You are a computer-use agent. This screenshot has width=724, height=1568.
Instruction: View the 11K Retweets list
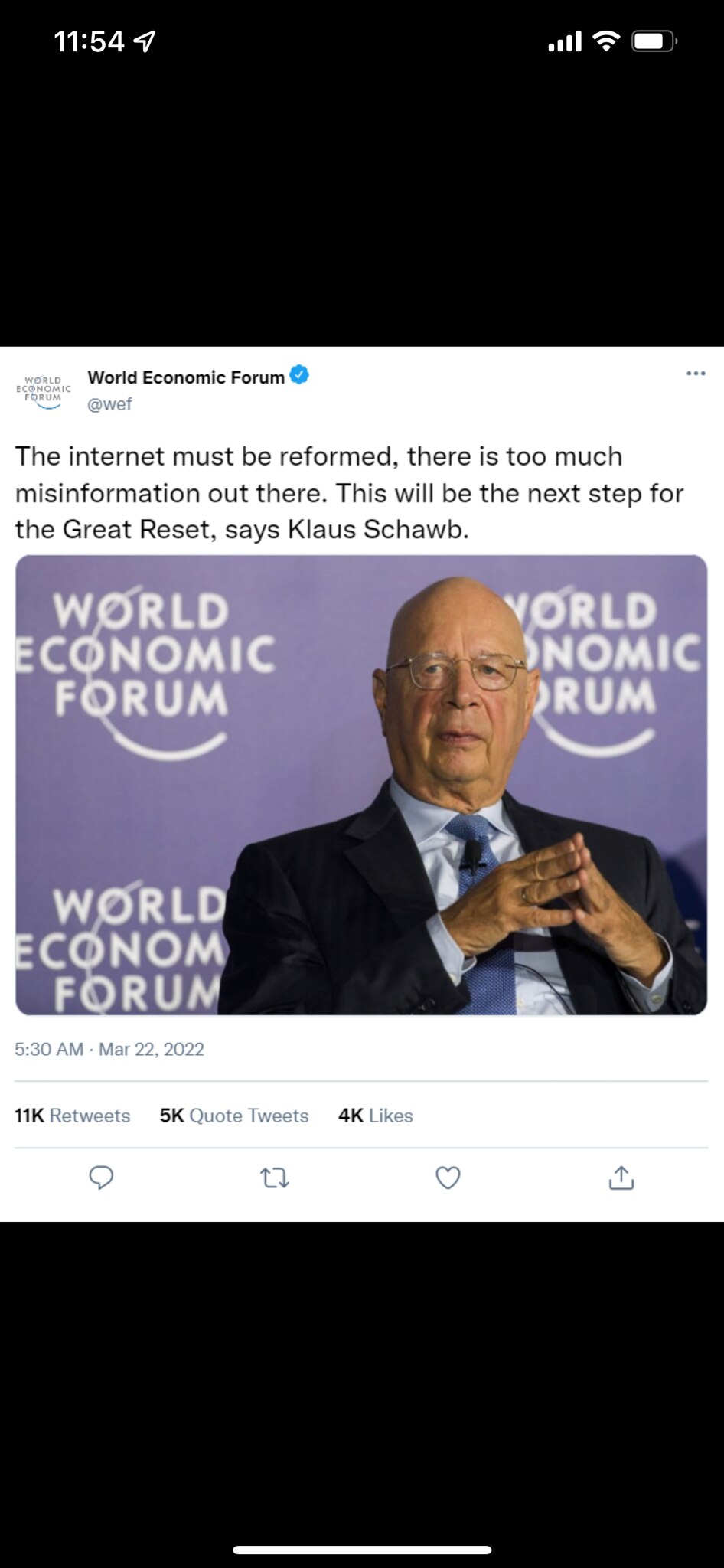[x=73, y=1116]
